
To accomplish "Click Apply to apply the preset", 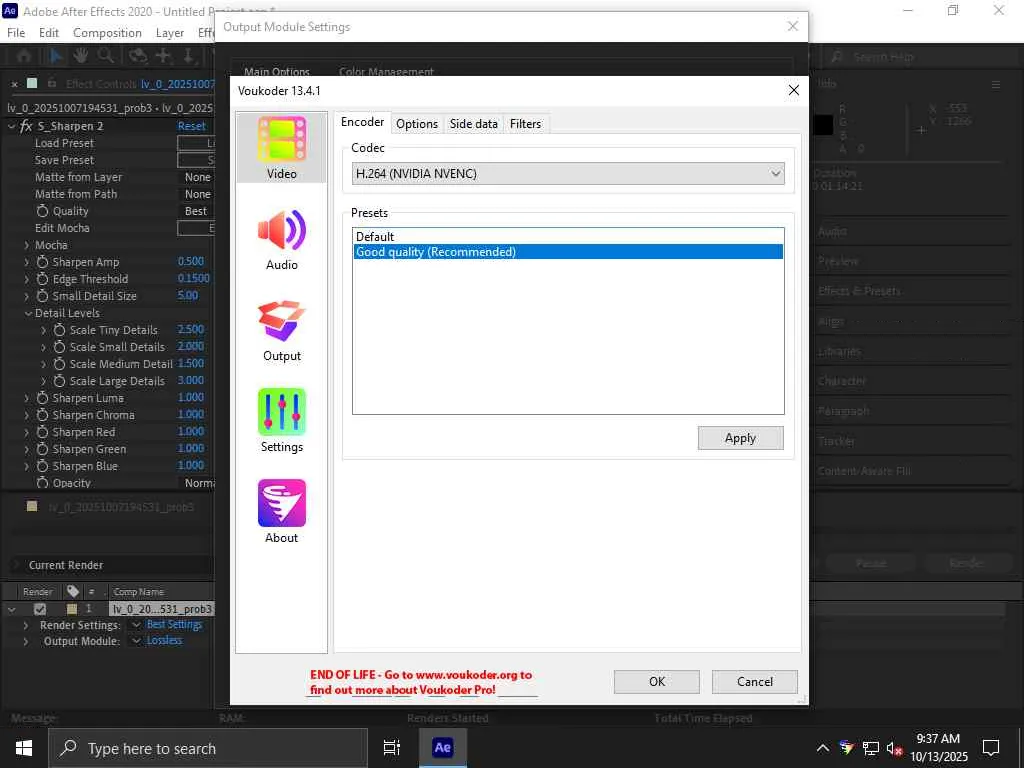I will pyautogui.click(x=741, y=438).
